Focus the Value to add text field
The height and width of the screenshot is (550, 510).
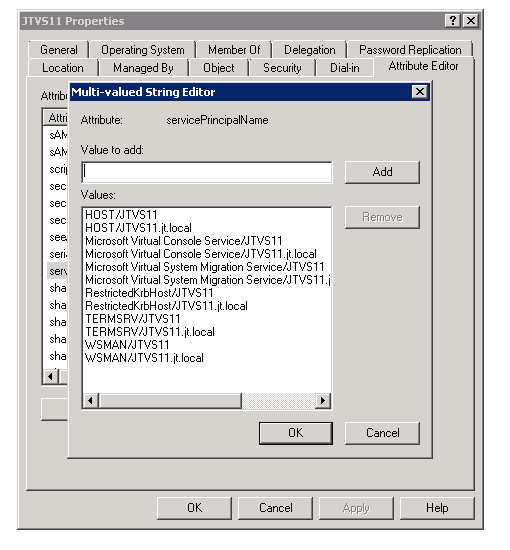207,172
